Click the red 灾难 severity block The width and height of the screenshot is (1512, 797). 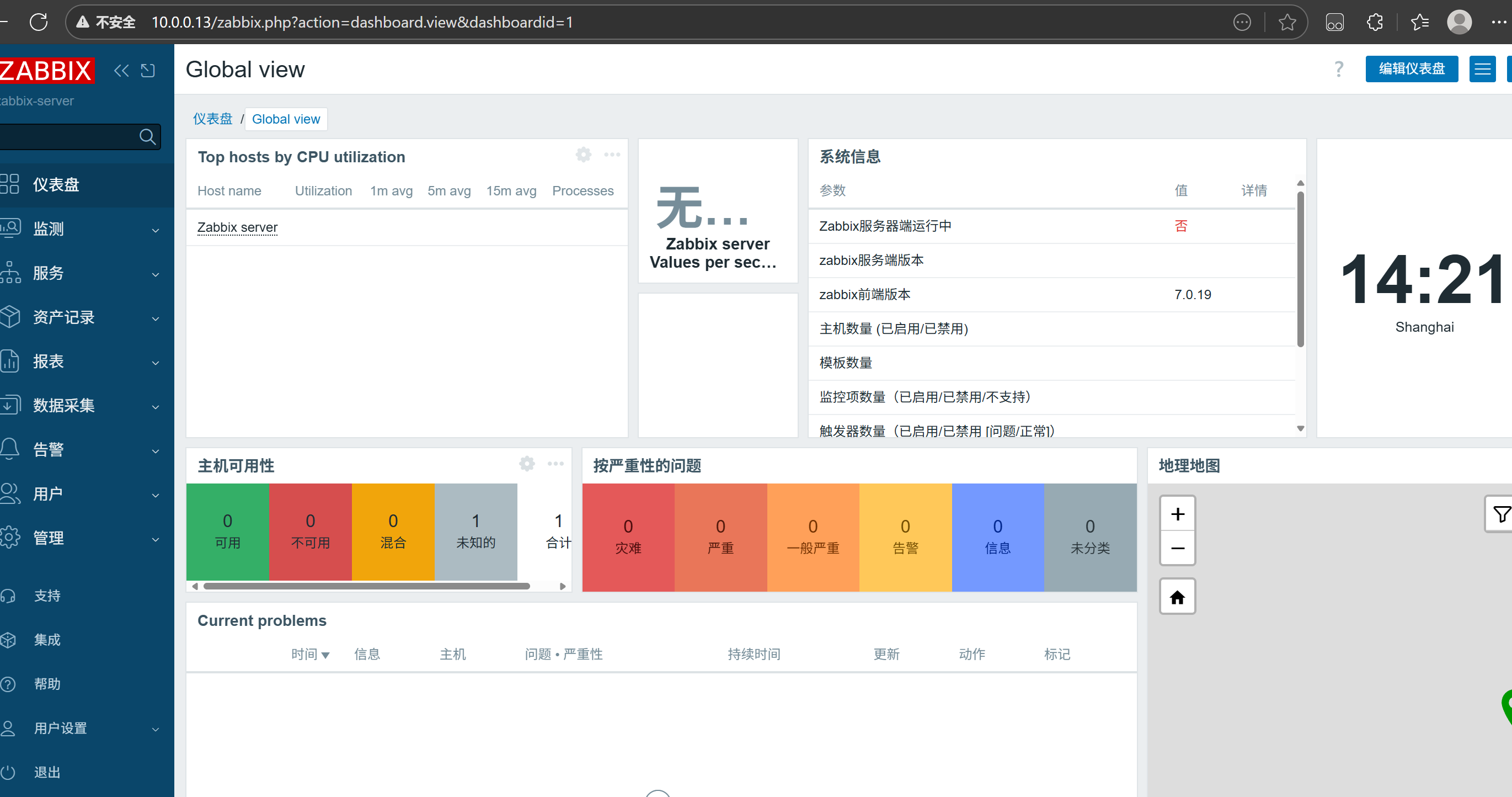627,537
